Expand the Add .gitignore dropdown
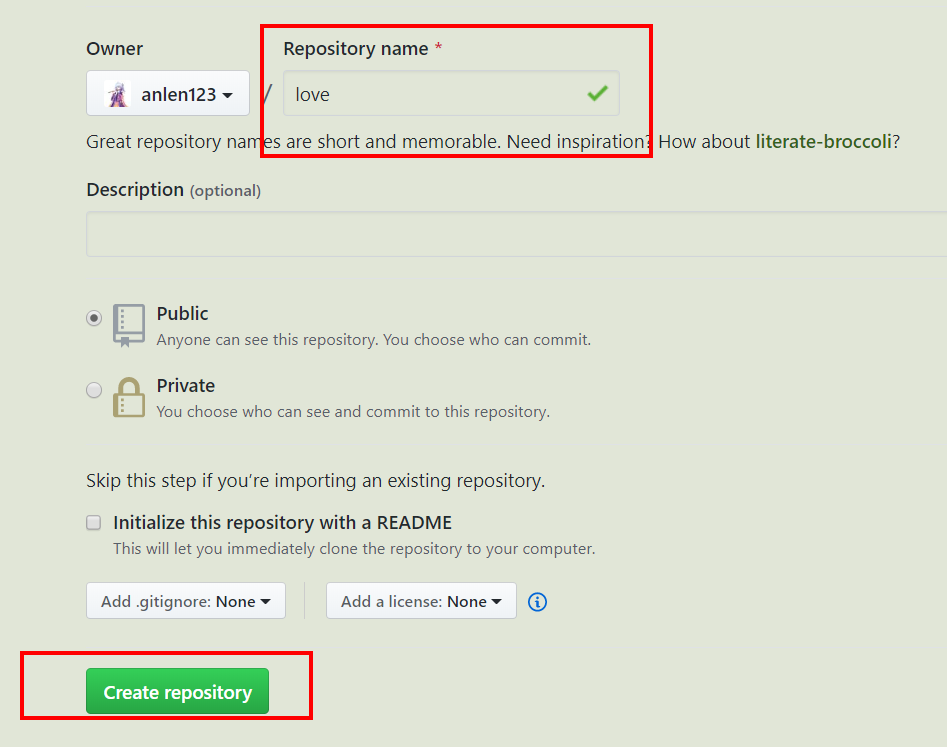947x747 pixels. pos(186,601)
